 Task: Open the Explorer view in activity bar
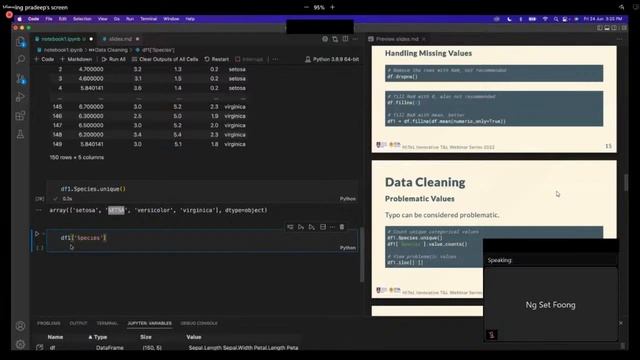(20, 42)
